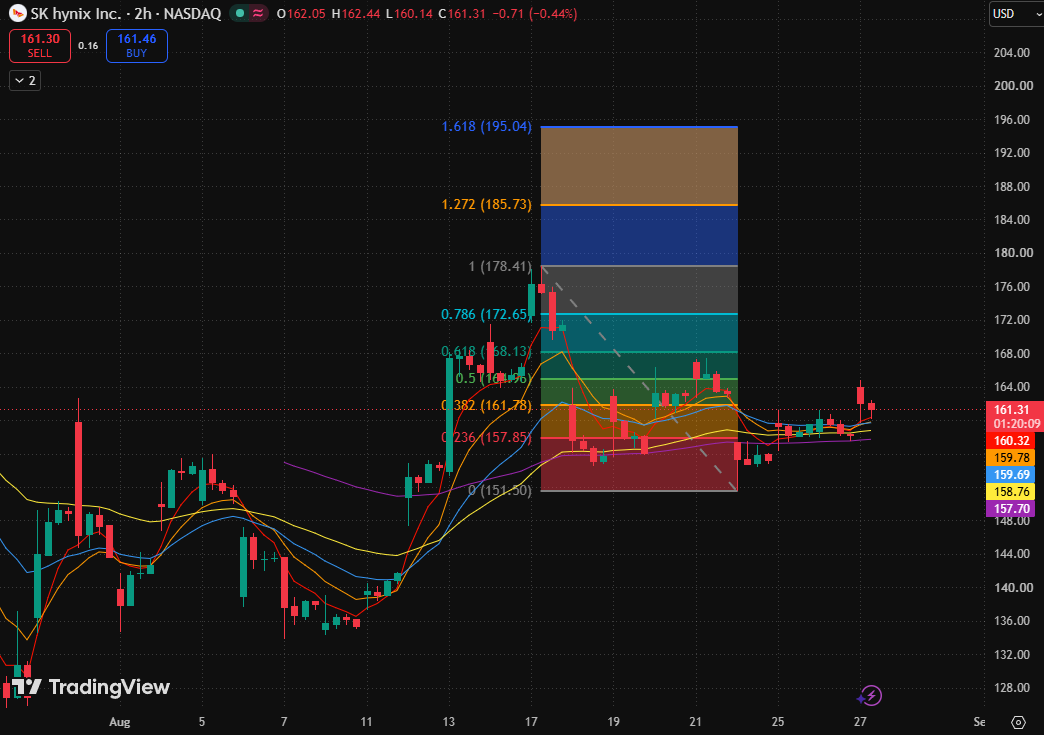
Task: Select the 1.272 (185.73) Fibonacci label
Action: [487, 204]
